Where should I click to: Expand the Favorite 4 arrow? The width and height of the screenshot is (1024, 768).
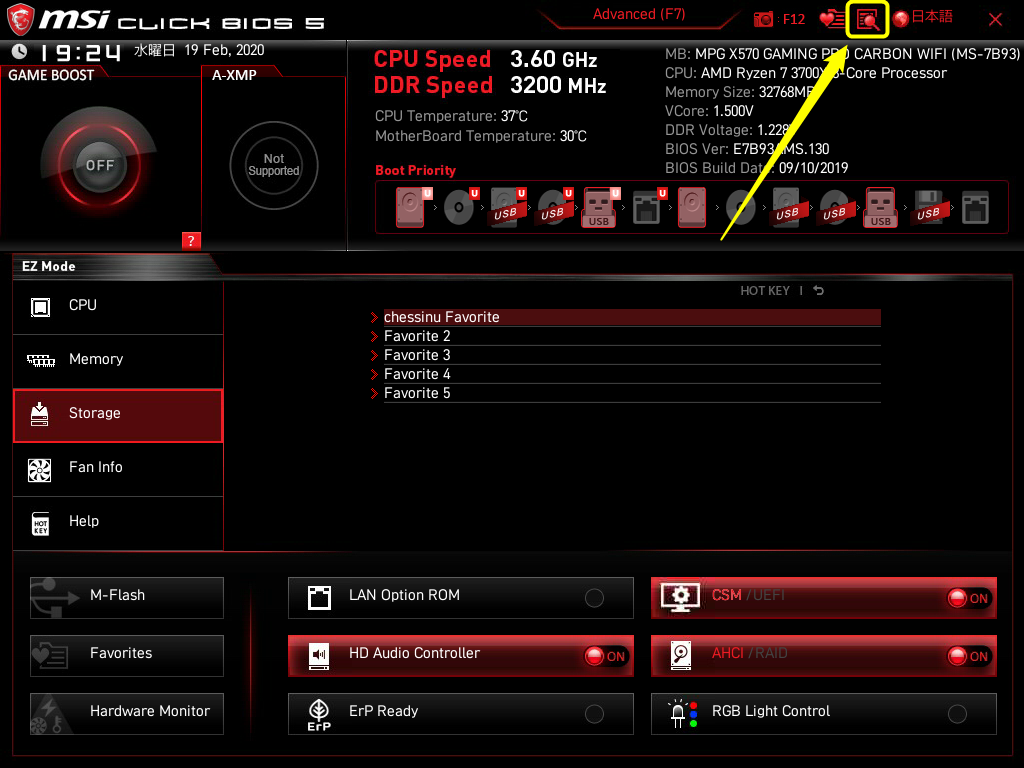point(374,374)
